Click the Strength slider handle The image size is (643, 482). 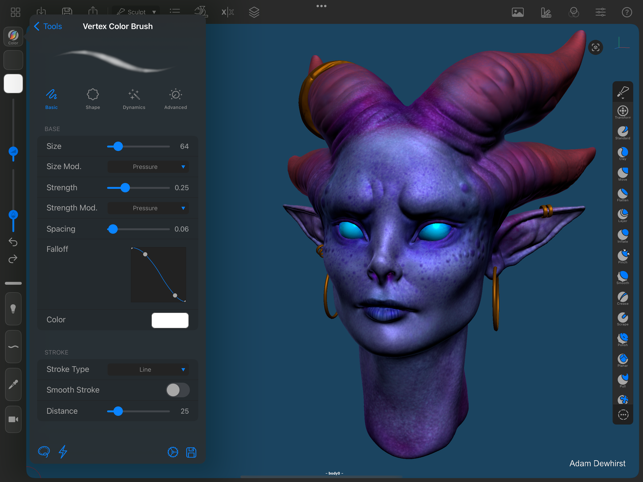click(125, 188)
